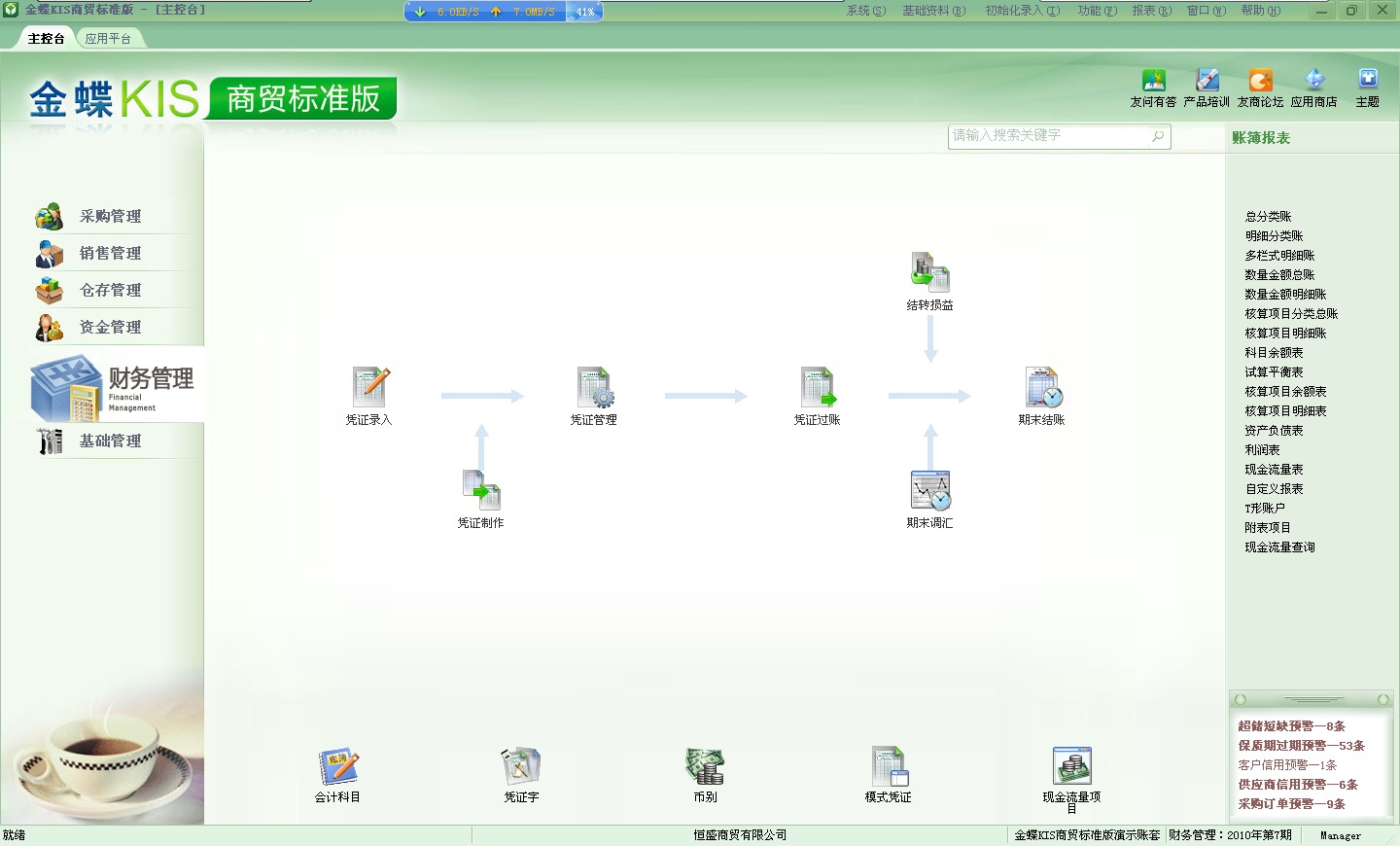This screenshot has width=1400, height=846.
Task: Open the 数量金额总账 report link
Action: tap(1279, 275)
